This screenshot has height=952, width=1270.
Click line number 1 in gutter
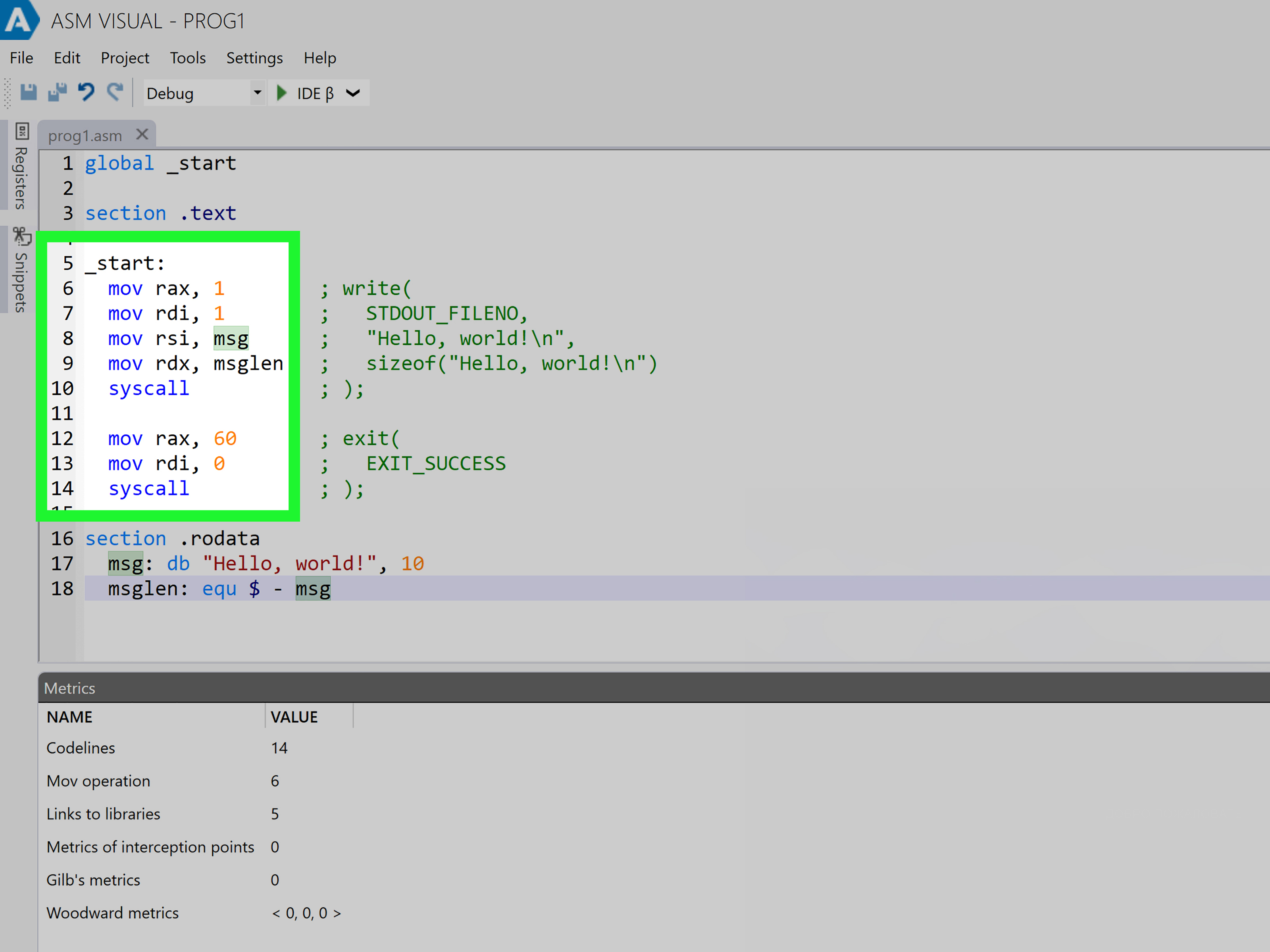pyautogui.click(x=68, y=163)
